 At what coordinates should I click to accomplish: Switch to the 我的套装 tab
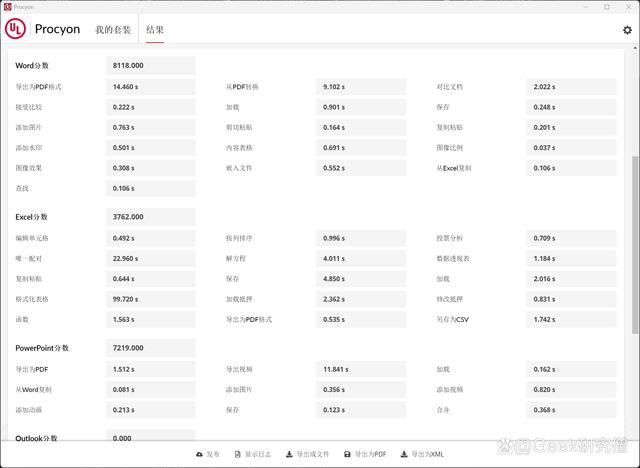[x=112, y=30]
